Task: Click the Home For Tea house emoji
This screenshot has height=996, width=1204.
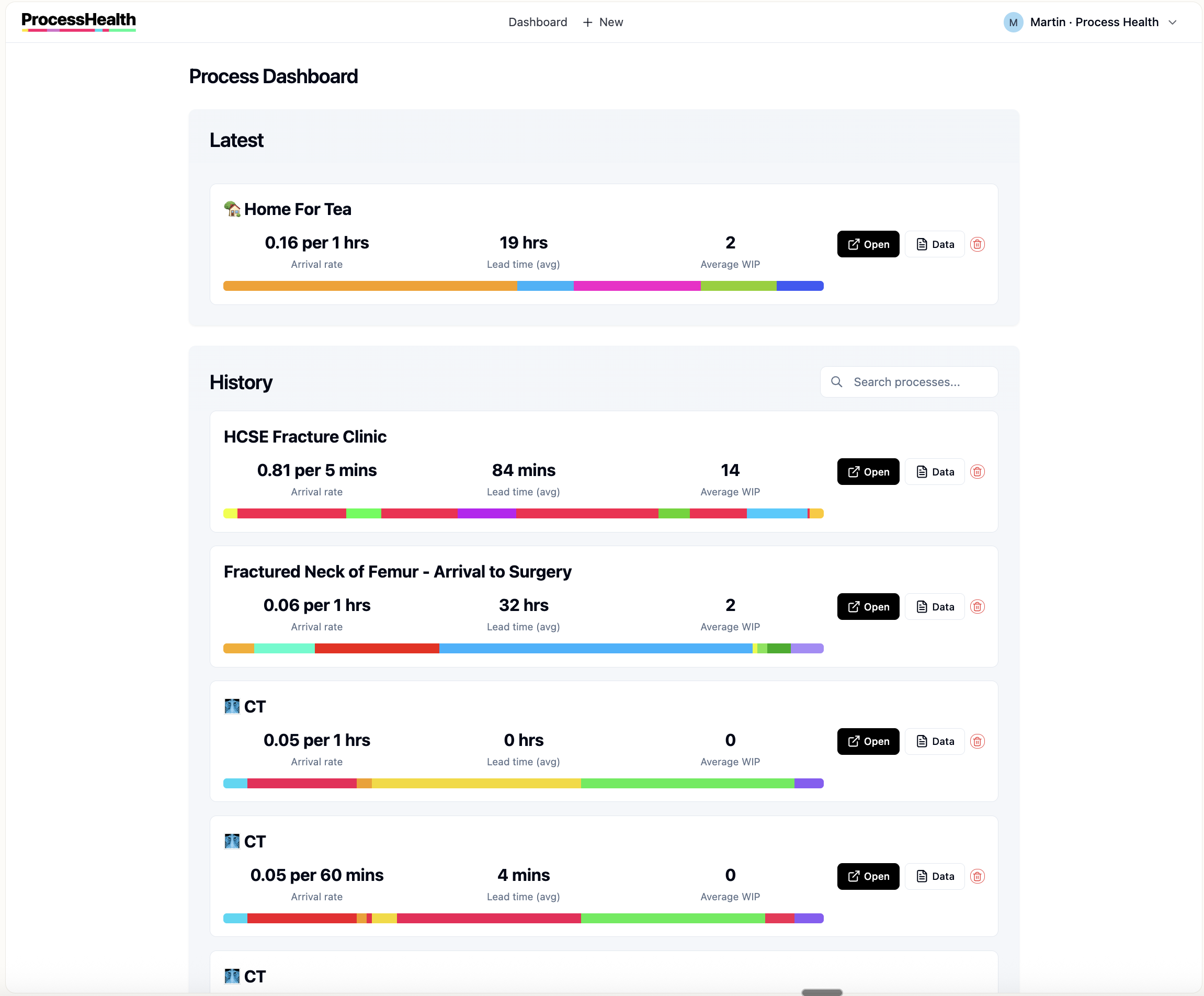Action: coord(232,209)
